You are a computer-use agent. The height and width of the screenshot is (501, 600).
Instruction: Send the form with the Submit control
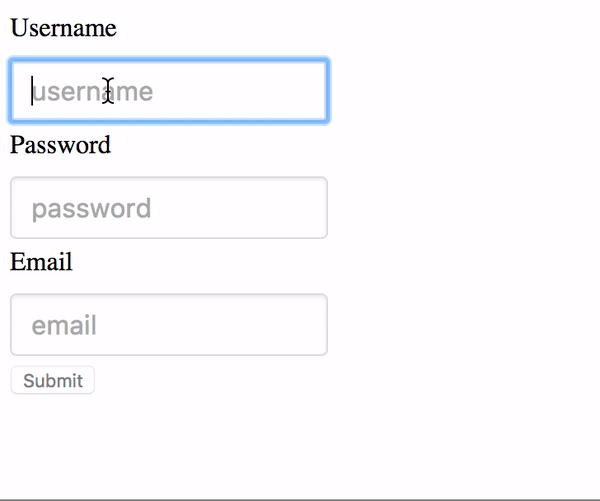pyautogui.click(x=53, y=380)
